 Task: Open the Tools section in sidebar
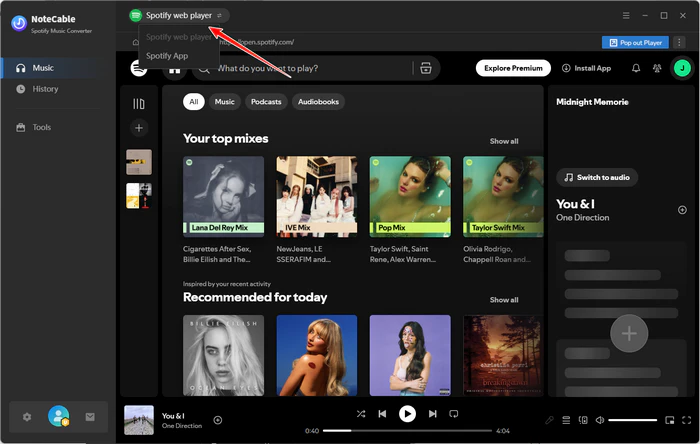42,127
